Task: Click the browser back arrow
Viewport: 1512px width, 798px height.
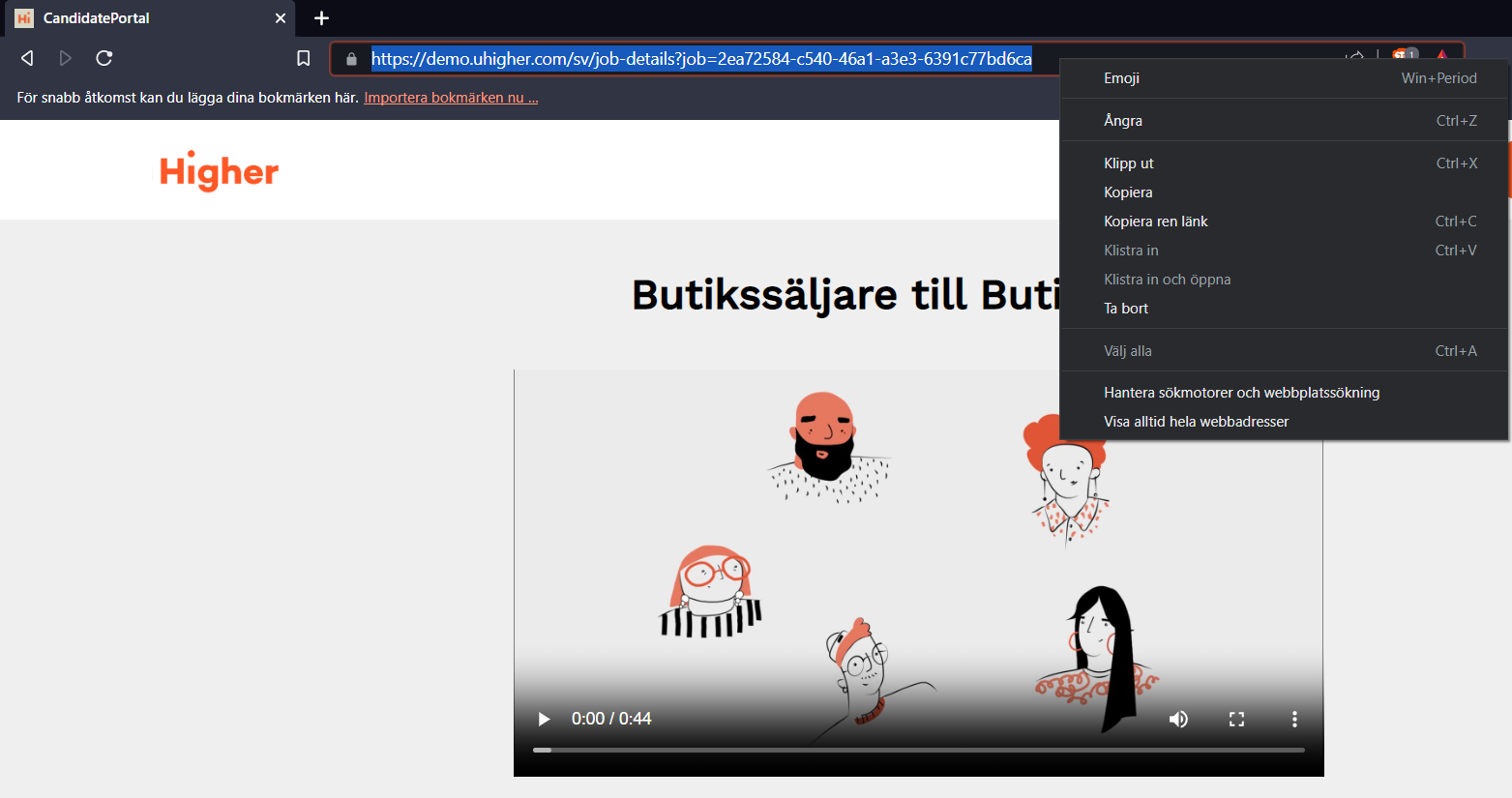Action: click(x=27, y=58)
